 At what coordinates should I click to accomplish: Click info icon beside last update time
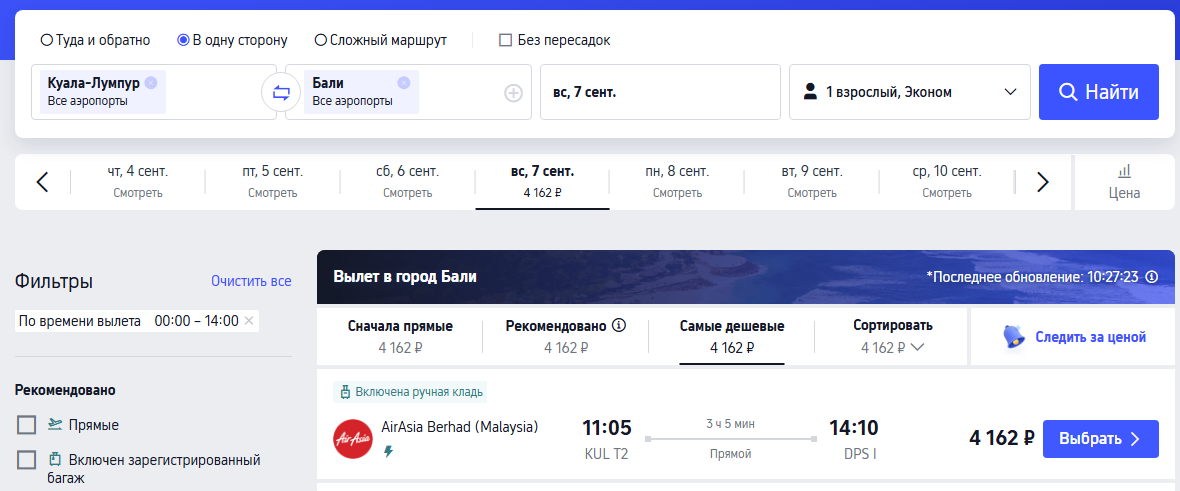pyautogui.click(x=1151, y=276)
